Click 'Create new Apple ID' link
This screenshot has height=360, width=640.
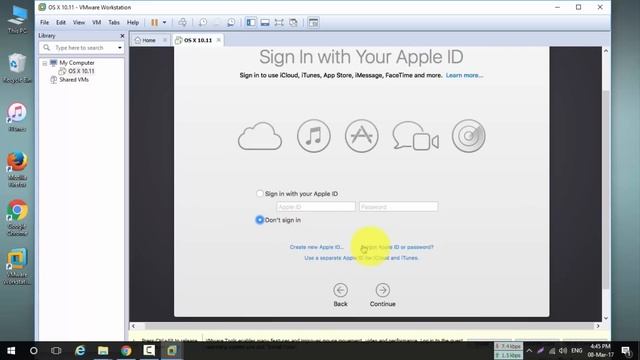(x=316, y=247)
